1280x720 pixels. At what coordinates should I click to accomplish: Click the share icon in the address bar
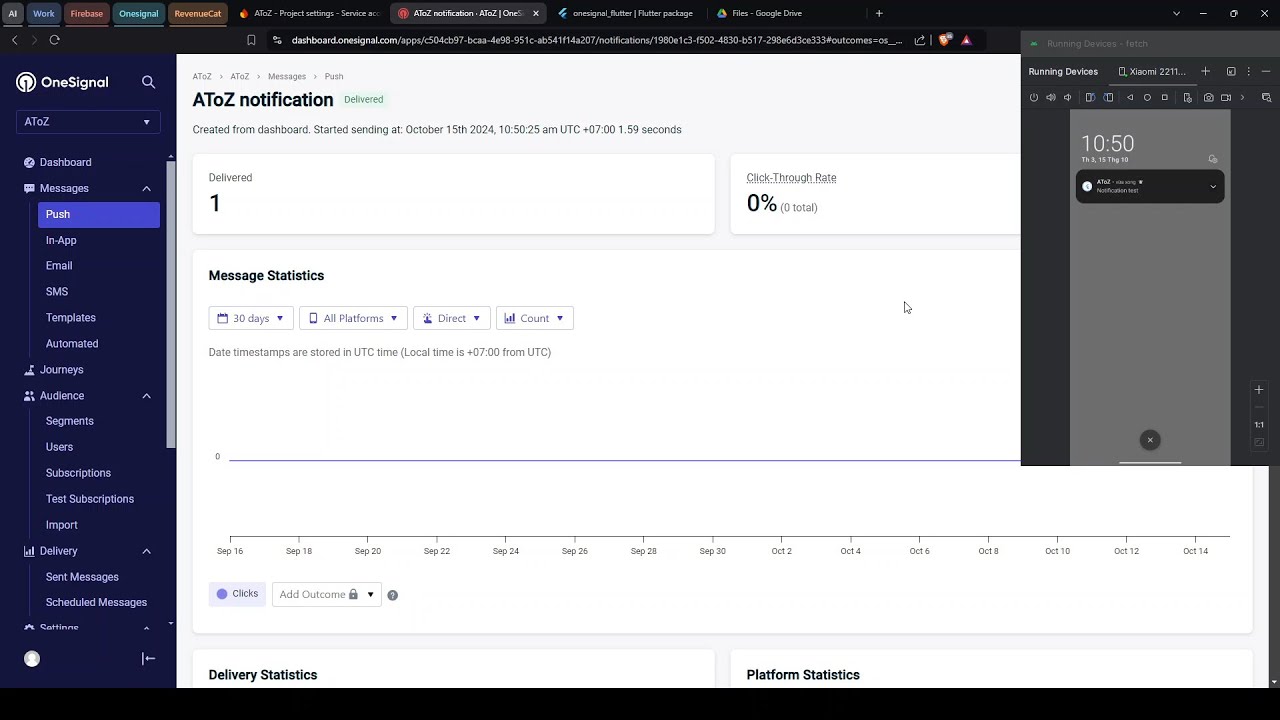pyautogui.click(x=920, y=40)
